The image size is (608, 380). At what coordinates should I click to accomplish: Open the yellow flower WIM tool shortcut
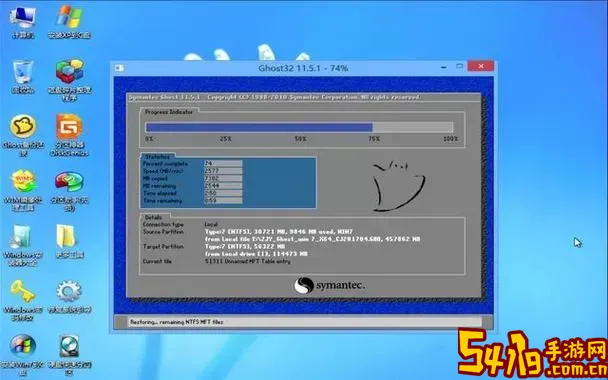23,190
